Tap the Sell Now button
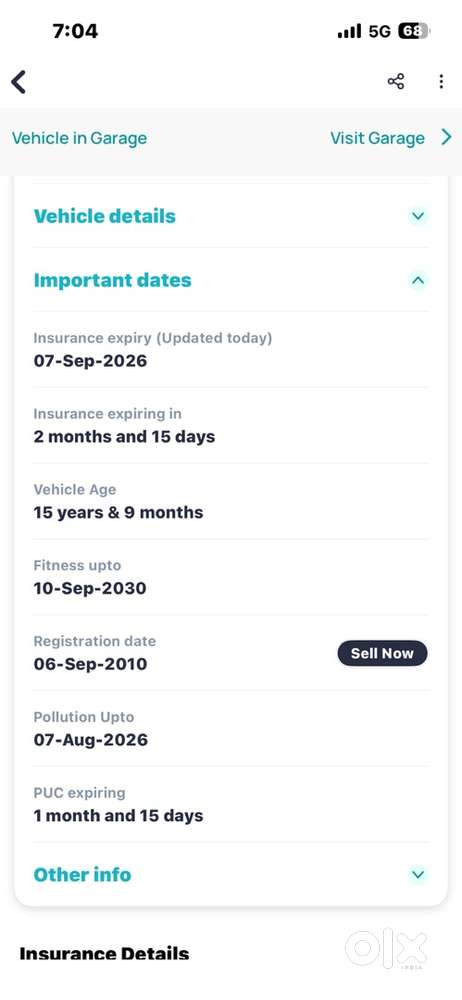462x1000 pixels. (x=382, y=653)
